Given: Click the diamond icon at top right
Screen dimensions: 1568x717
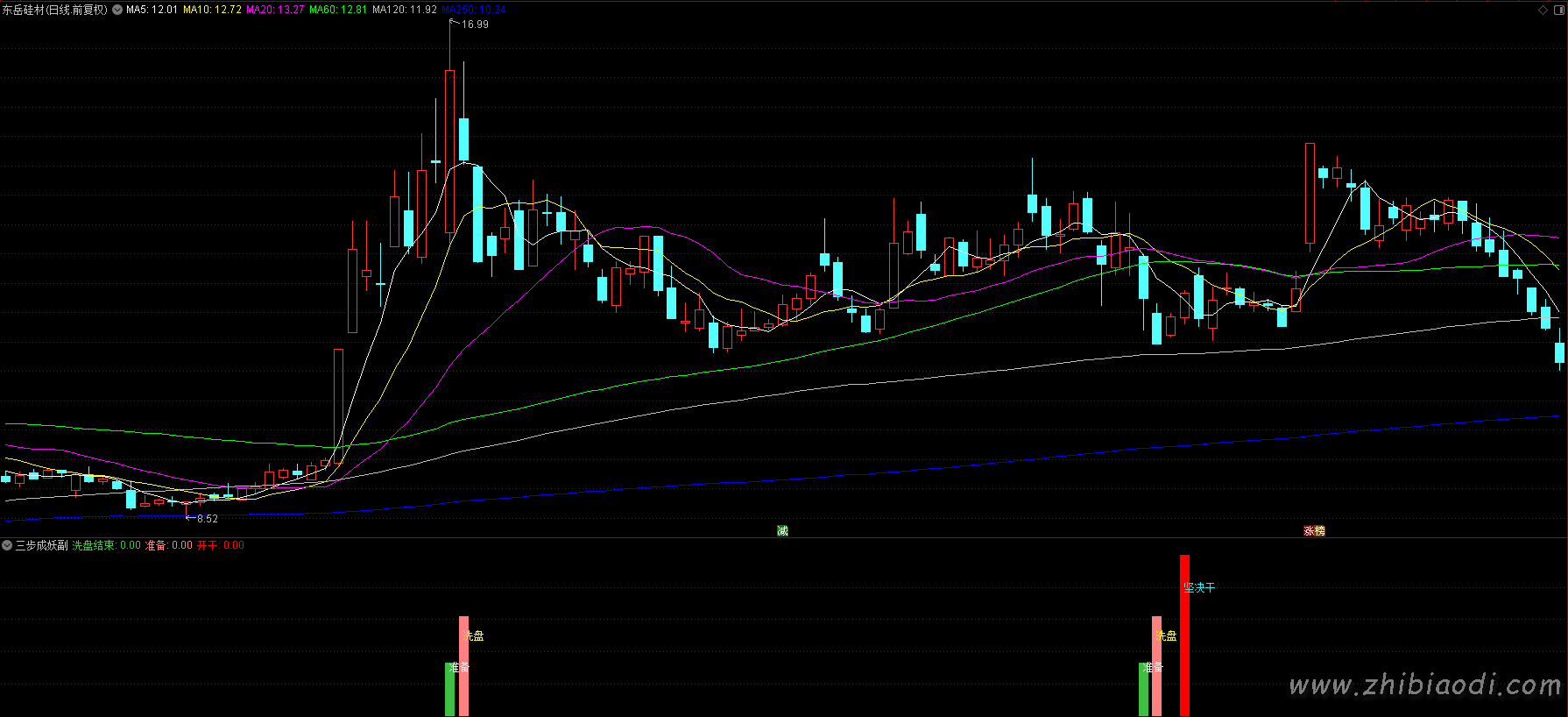Looking at the screenshot, I should tap(1543, 10).
